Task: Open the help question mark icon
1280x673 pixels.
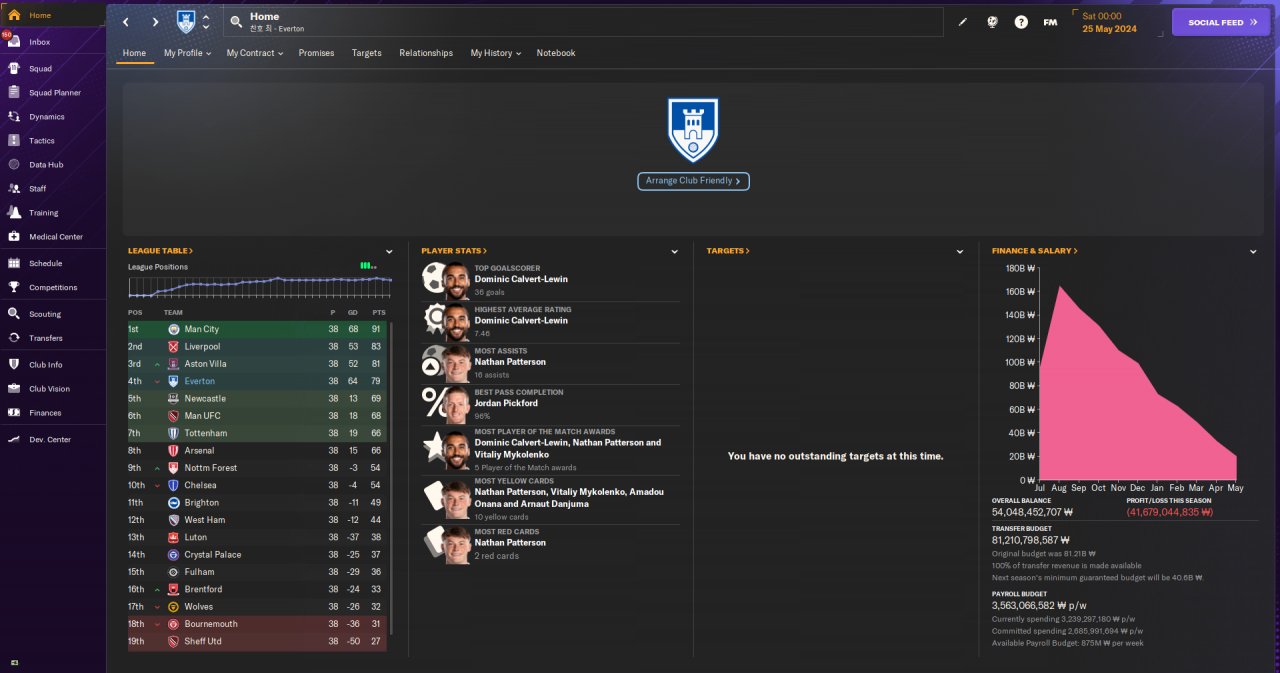Action: coord(1021,22)
